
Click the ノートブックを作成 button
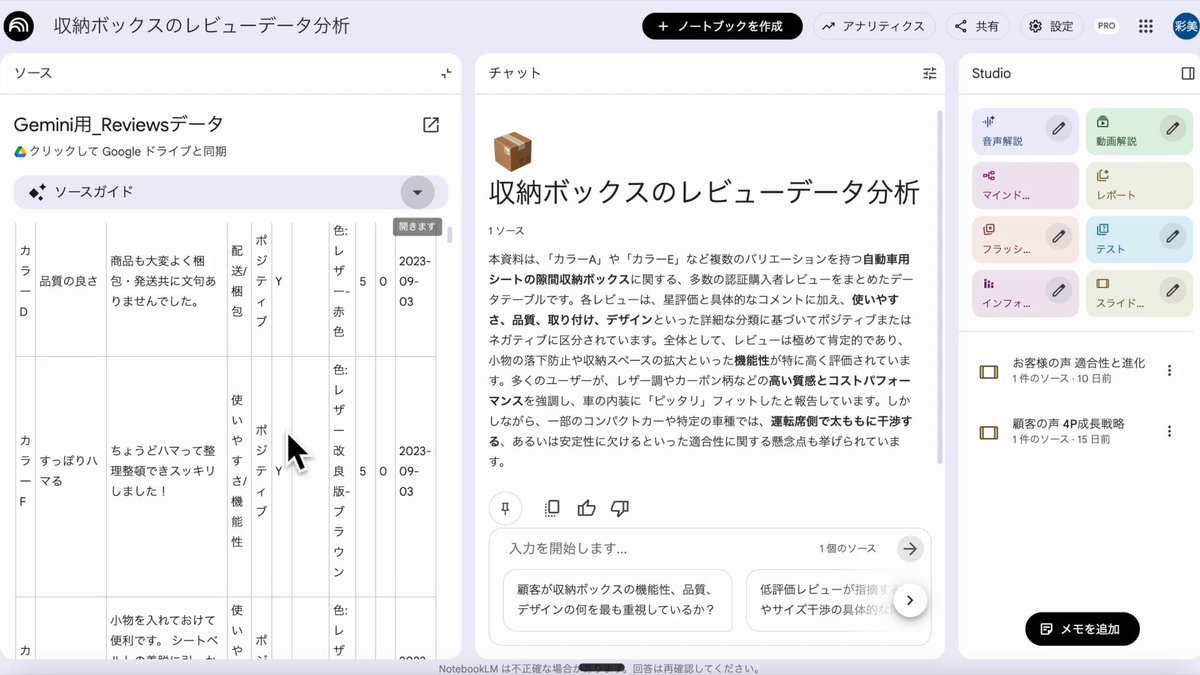pyautogui.click(x=722, y=26)
